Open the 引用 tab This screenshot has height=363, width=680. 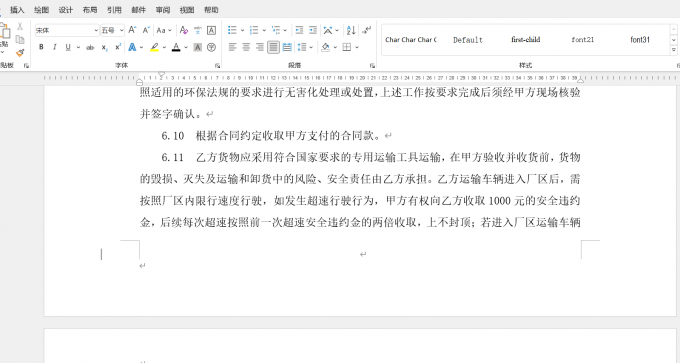[x=114, y=10]
